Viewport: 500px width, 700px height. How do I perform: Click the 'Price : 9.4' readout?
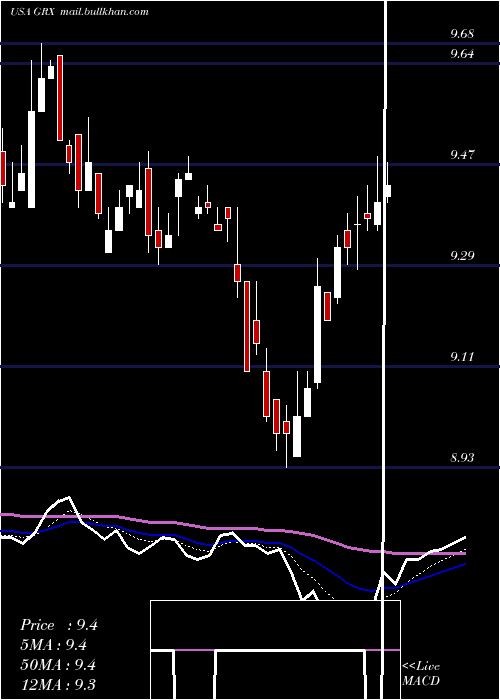click(x=59, y=625)
